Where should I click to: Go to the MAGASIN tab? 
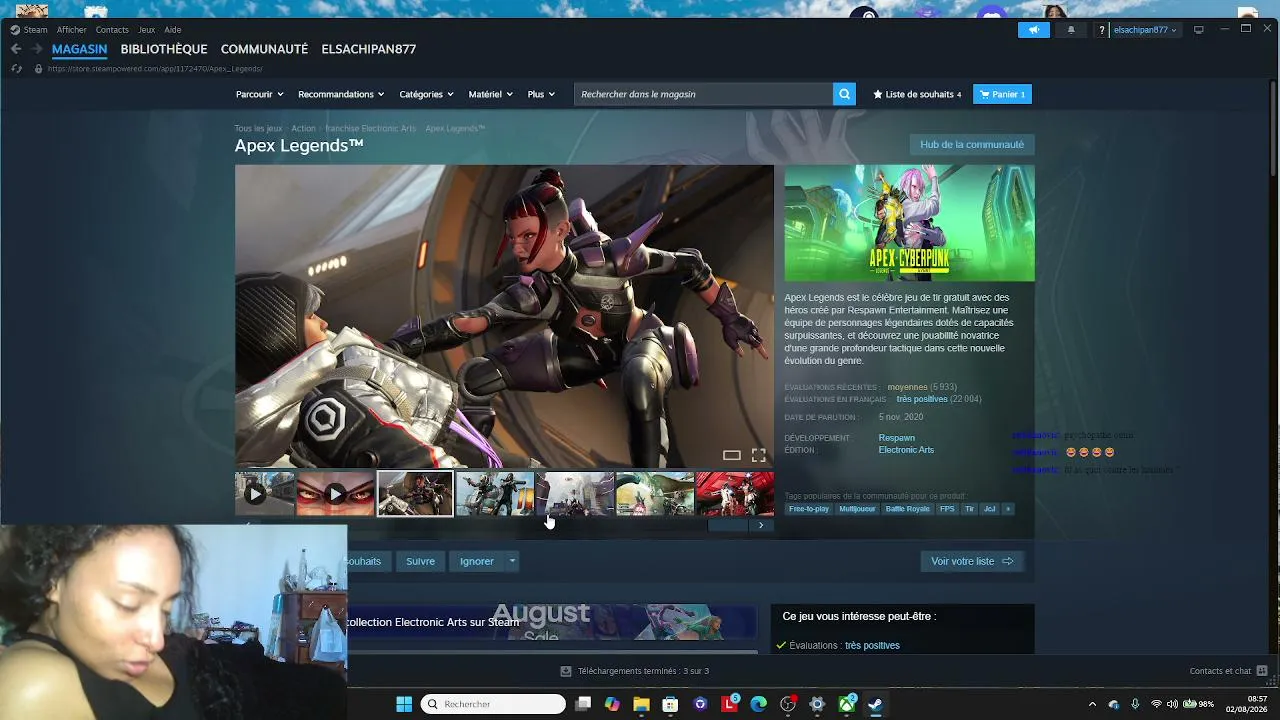(79, 49)
